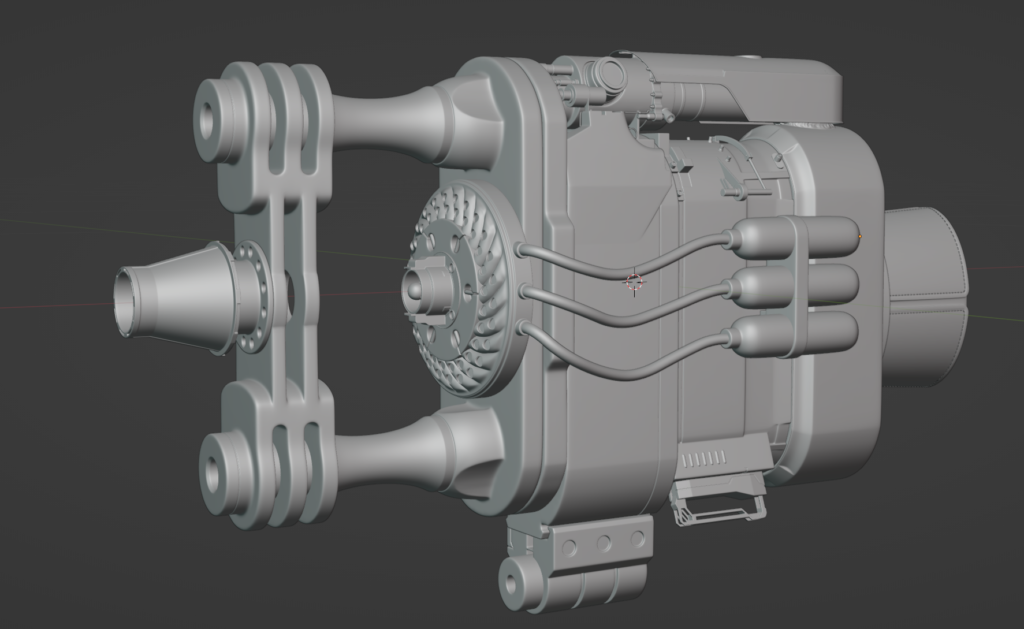Select the upper flared strut connecting the bracket
Image resolution: width=1024 pixels, height=629 pixels.
[398, 124]
